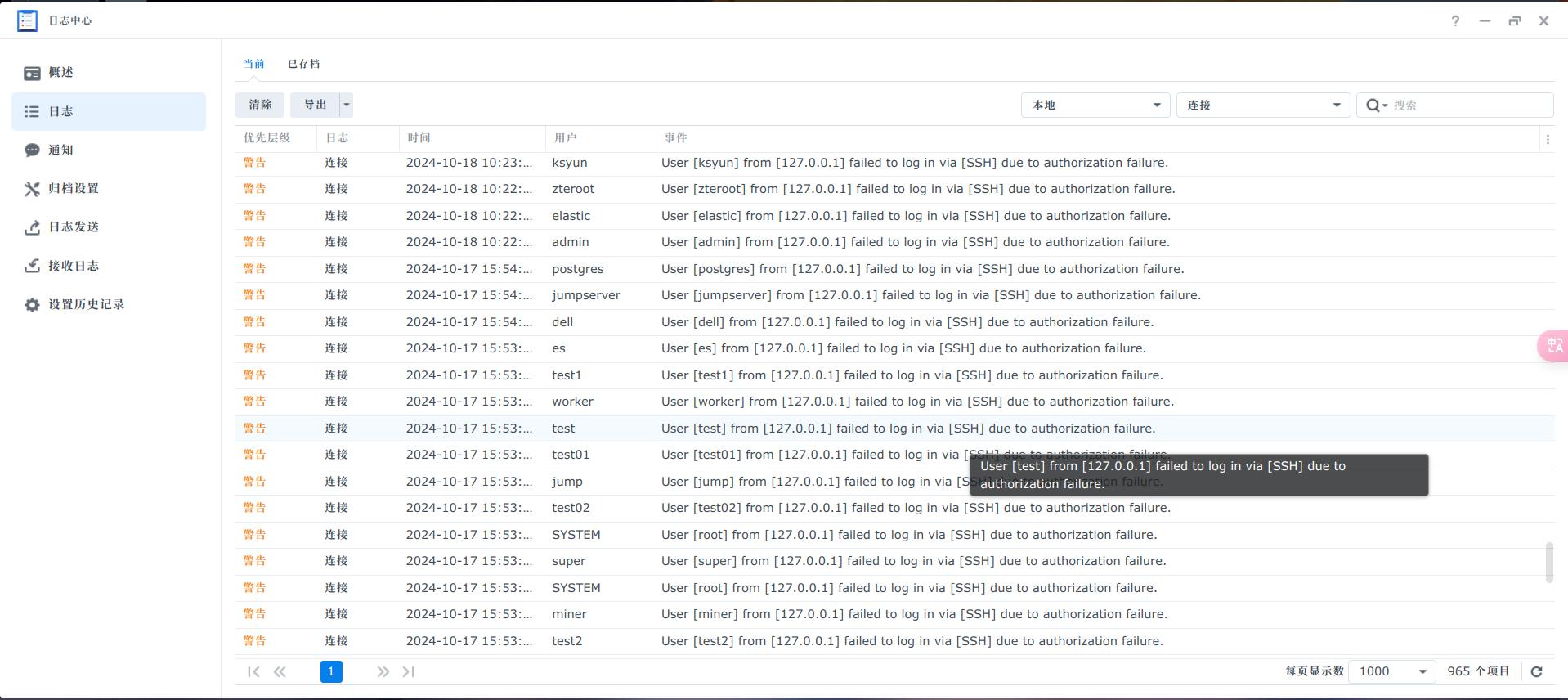Viewport: 1568px width, 700px height.
Task: Select the ksyun user log row
Action: click(x=894, y=163)
